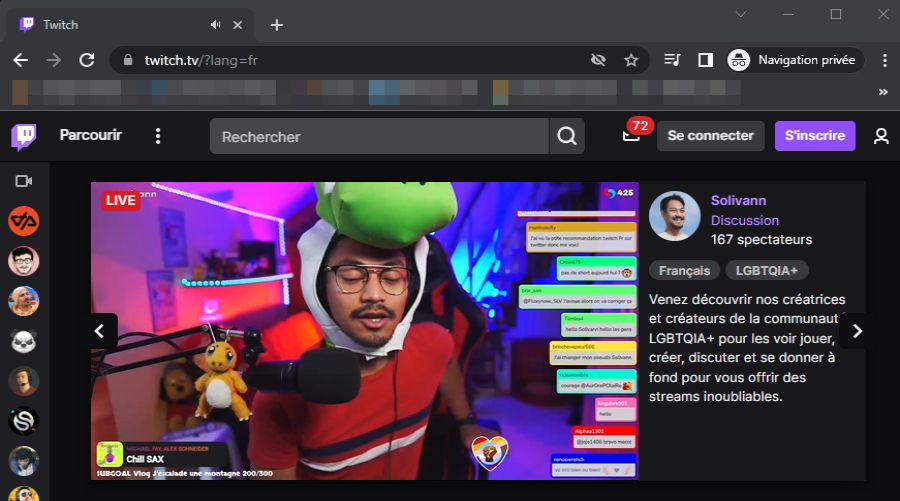Click the Navigation privée incognito button
The width and height of the screenshot is (900, 501).
click(795, 60)
